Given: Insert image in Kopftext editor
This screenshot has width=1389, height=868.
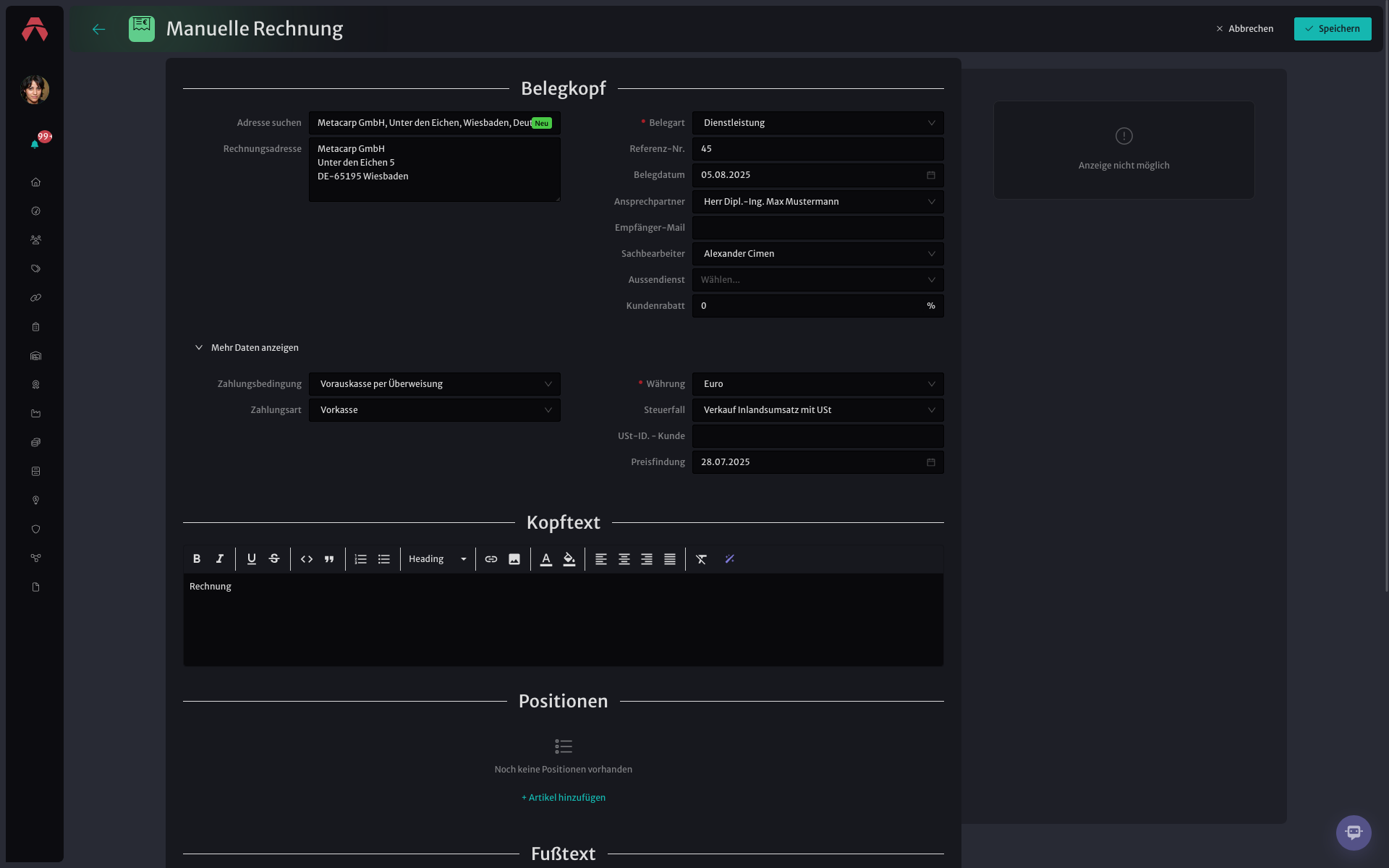Looking at the screenshot, I should 514,559.
